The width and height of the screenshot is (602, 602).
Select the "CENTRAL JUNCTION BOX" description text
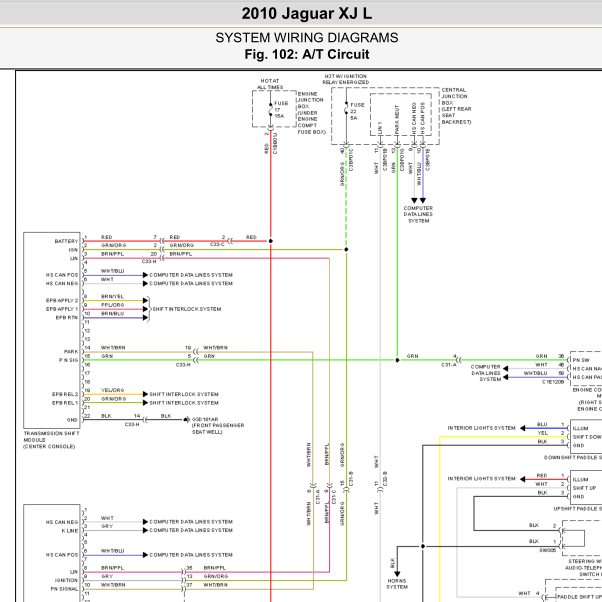pyautogui.click(x=456, y=106)
